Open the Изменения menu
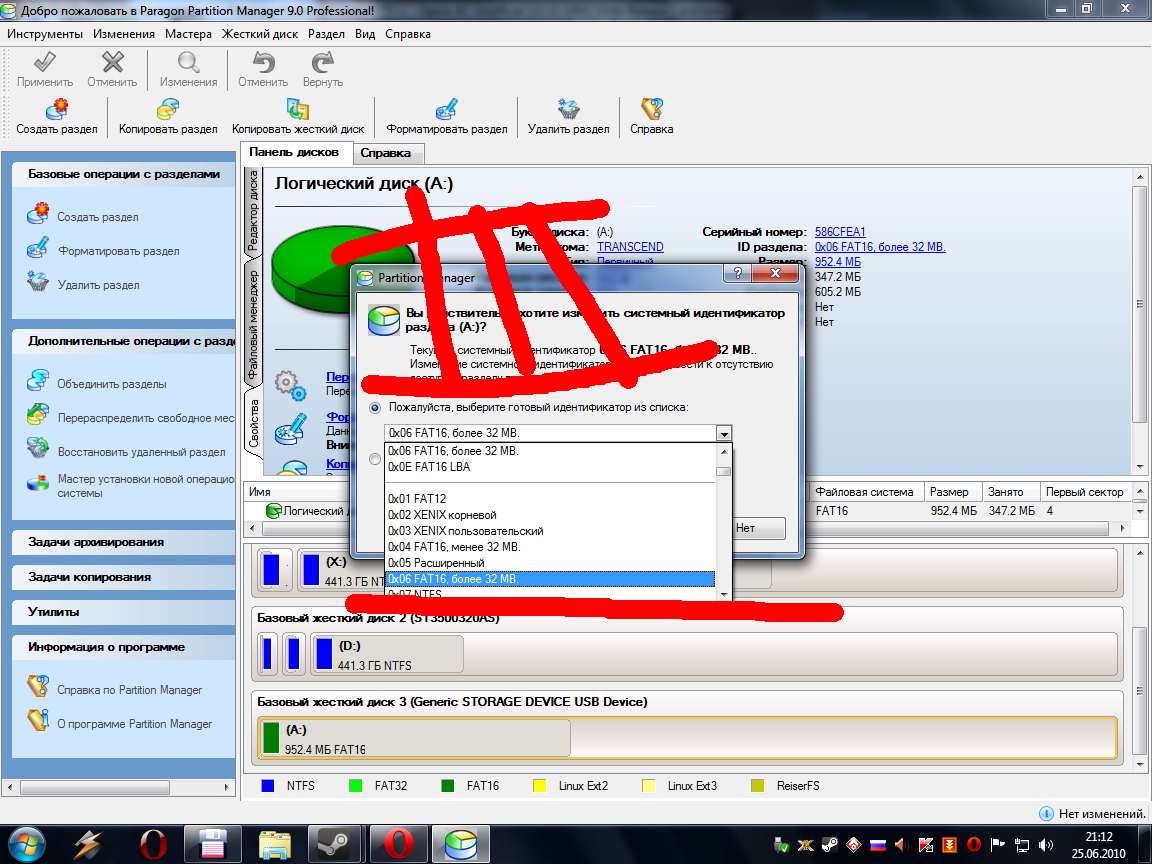 [123, 34]
